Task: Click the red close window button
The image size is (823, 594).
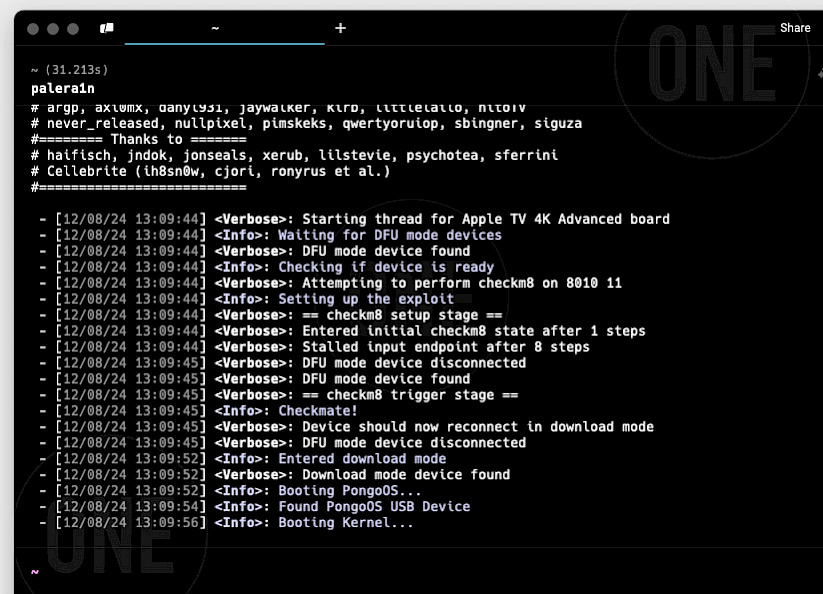Action: point(33,29)
